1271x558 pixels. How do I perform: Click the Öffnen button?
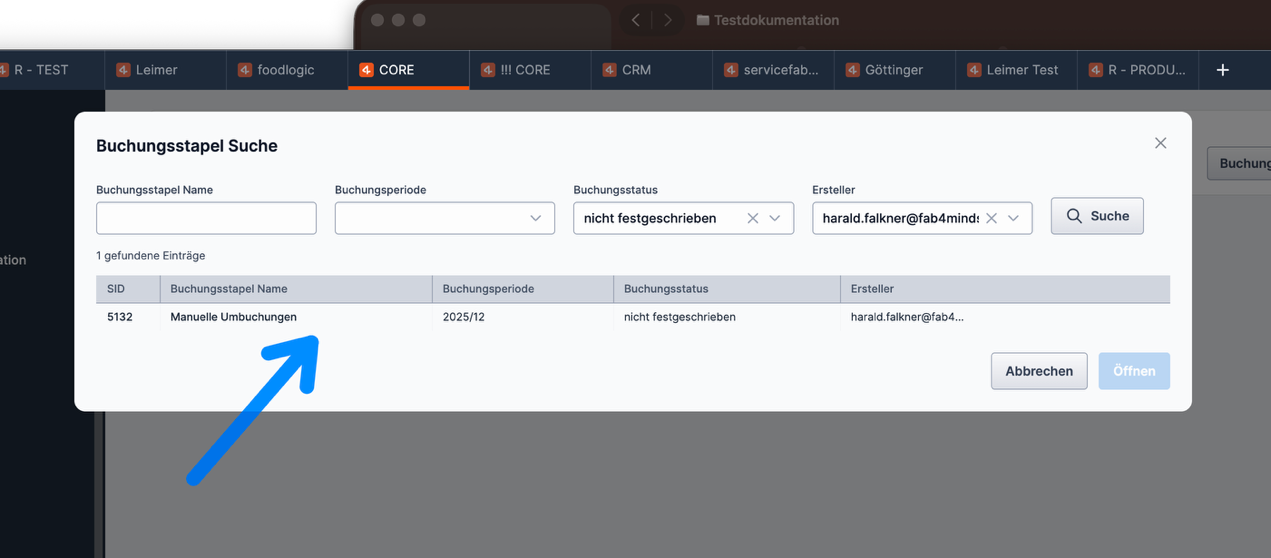coord(1133,371)
